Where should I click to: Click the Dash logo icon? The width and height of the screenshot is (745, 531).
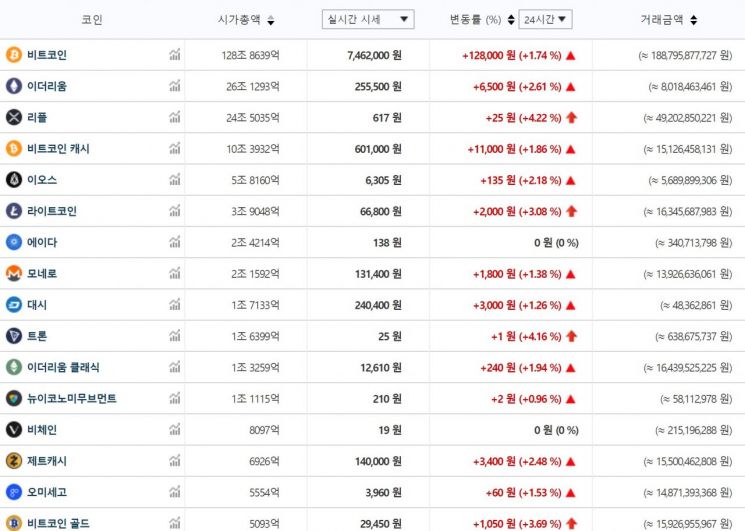14,304
